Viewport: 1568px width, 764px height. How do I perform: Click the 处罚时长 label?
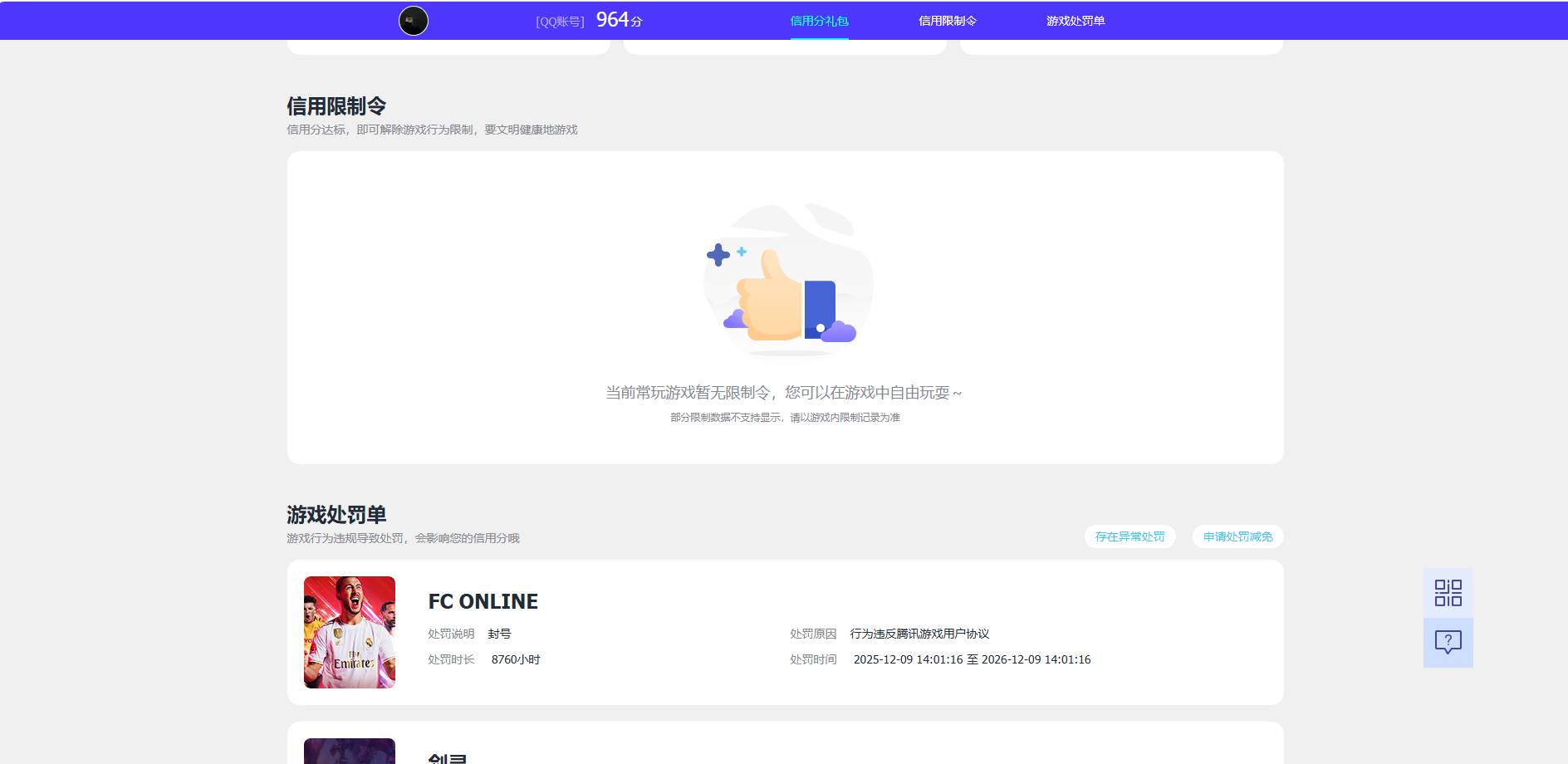451,659
